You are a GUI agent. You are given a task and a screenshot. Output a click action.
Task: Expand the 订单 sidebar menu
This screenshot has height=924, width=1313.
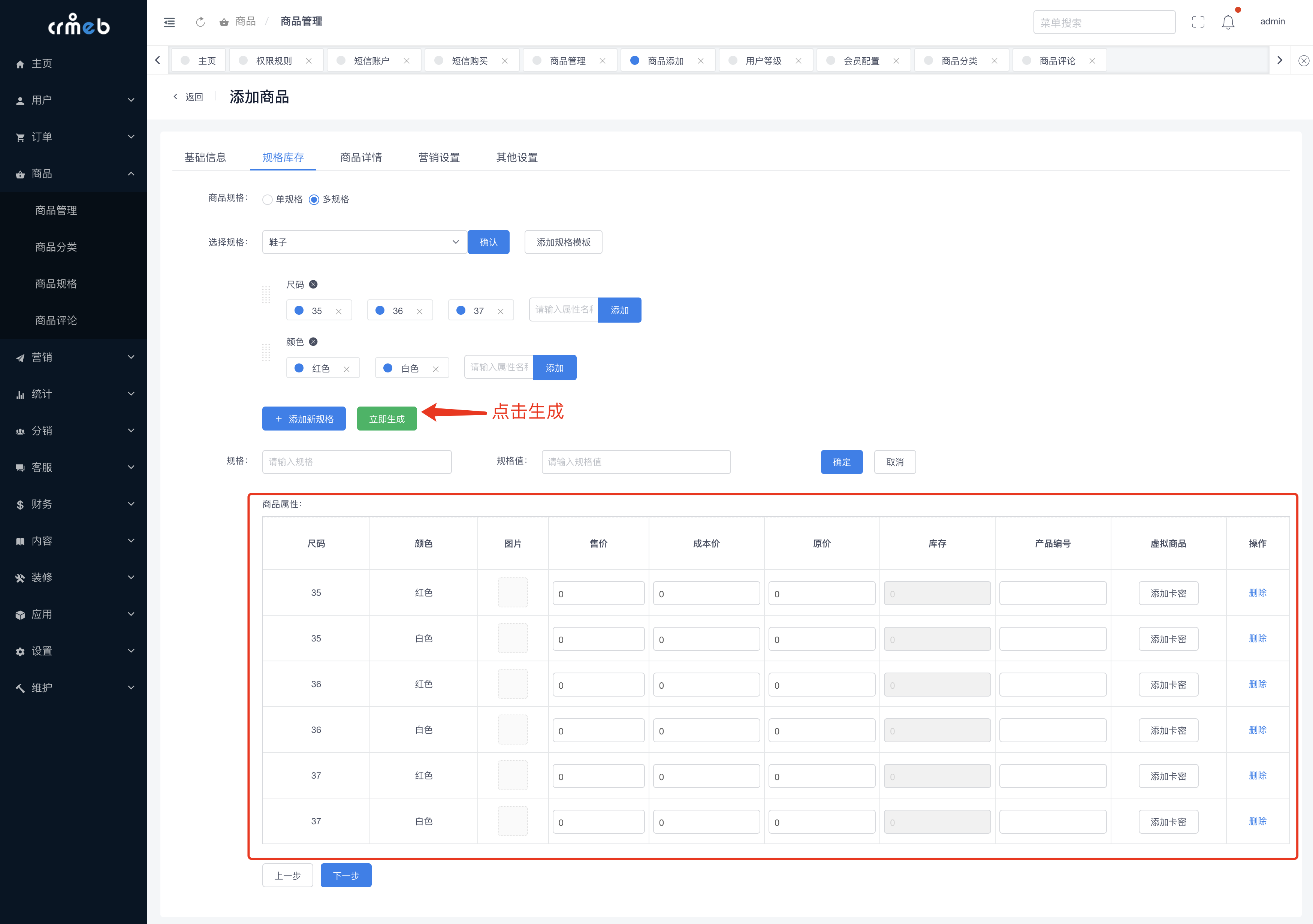[x=73, y=137]
